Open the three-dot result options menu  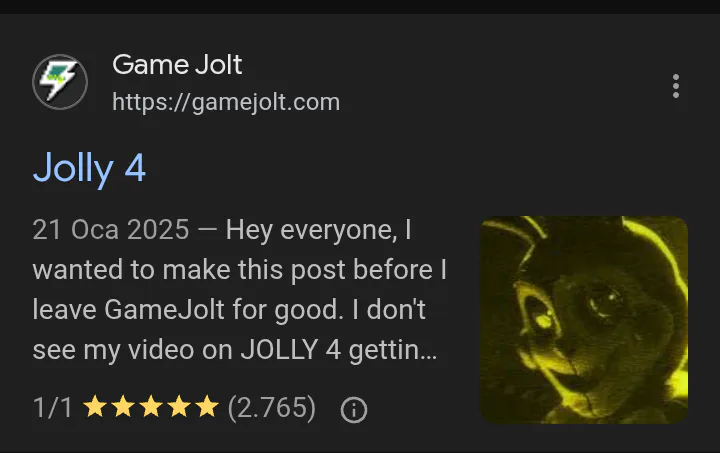pyautogui.click(x=675, y=86)
